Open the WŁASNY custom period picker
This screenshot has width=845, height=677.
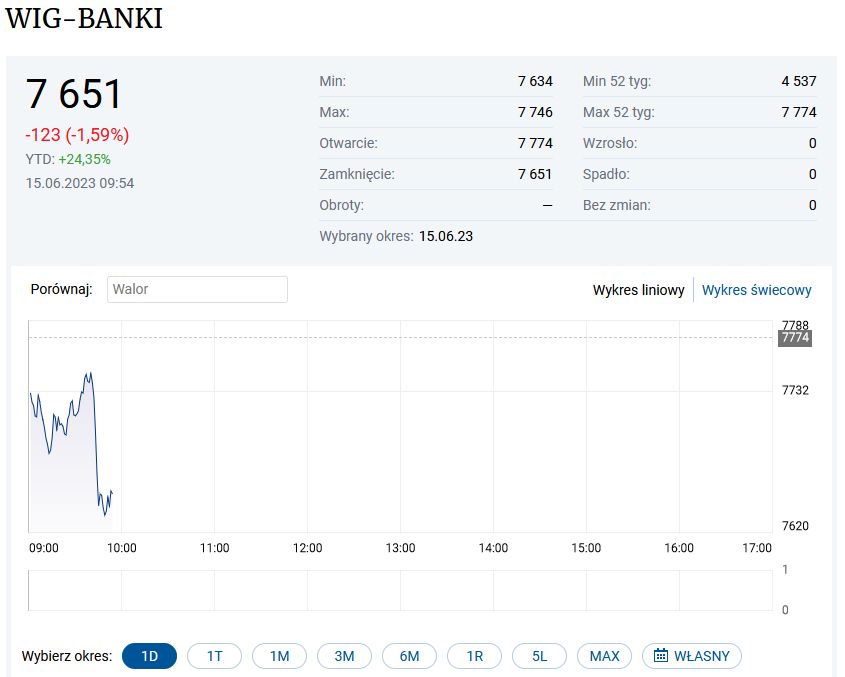(692, 656)
